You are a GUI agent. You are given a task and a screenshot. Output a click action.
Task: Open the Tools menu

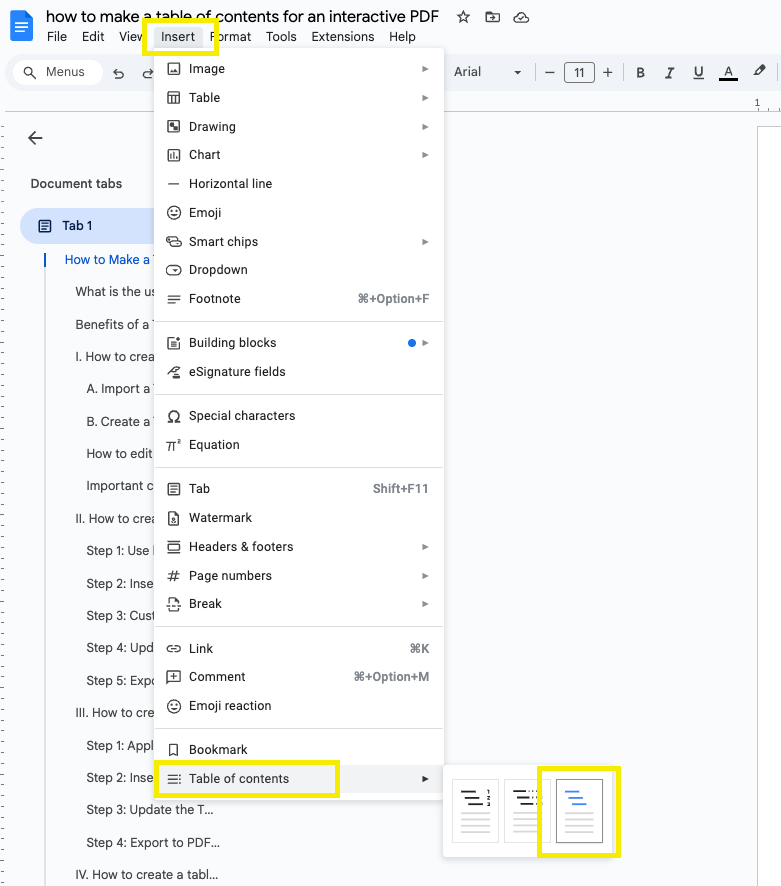[281, 37]
